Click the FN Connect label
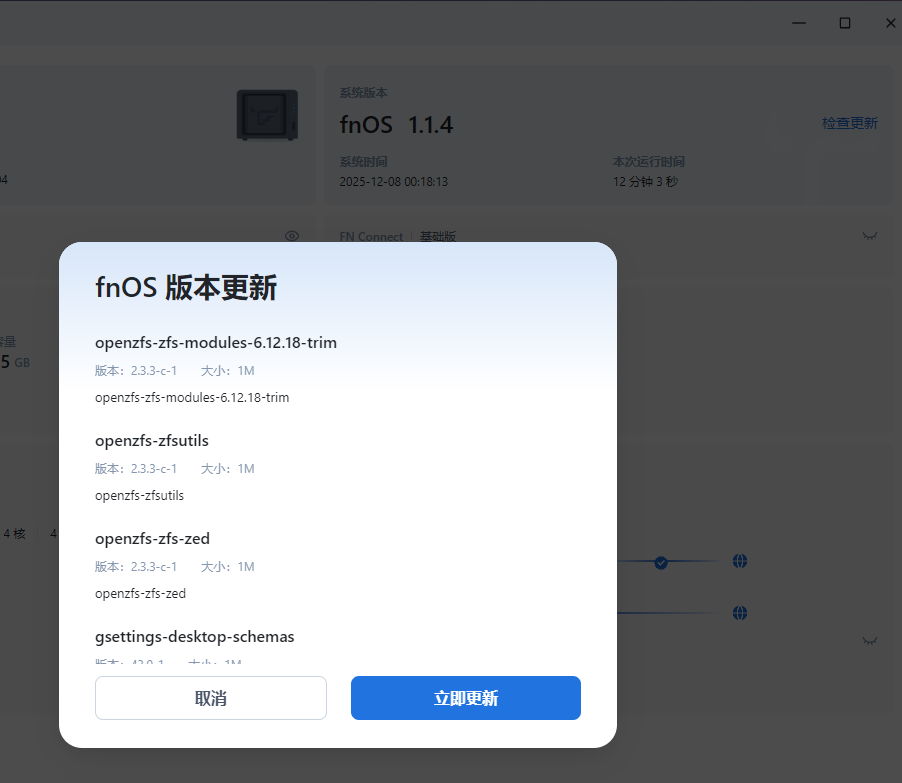Image resolution: width=902 pixels, height=783 pixels. (371, 236)
